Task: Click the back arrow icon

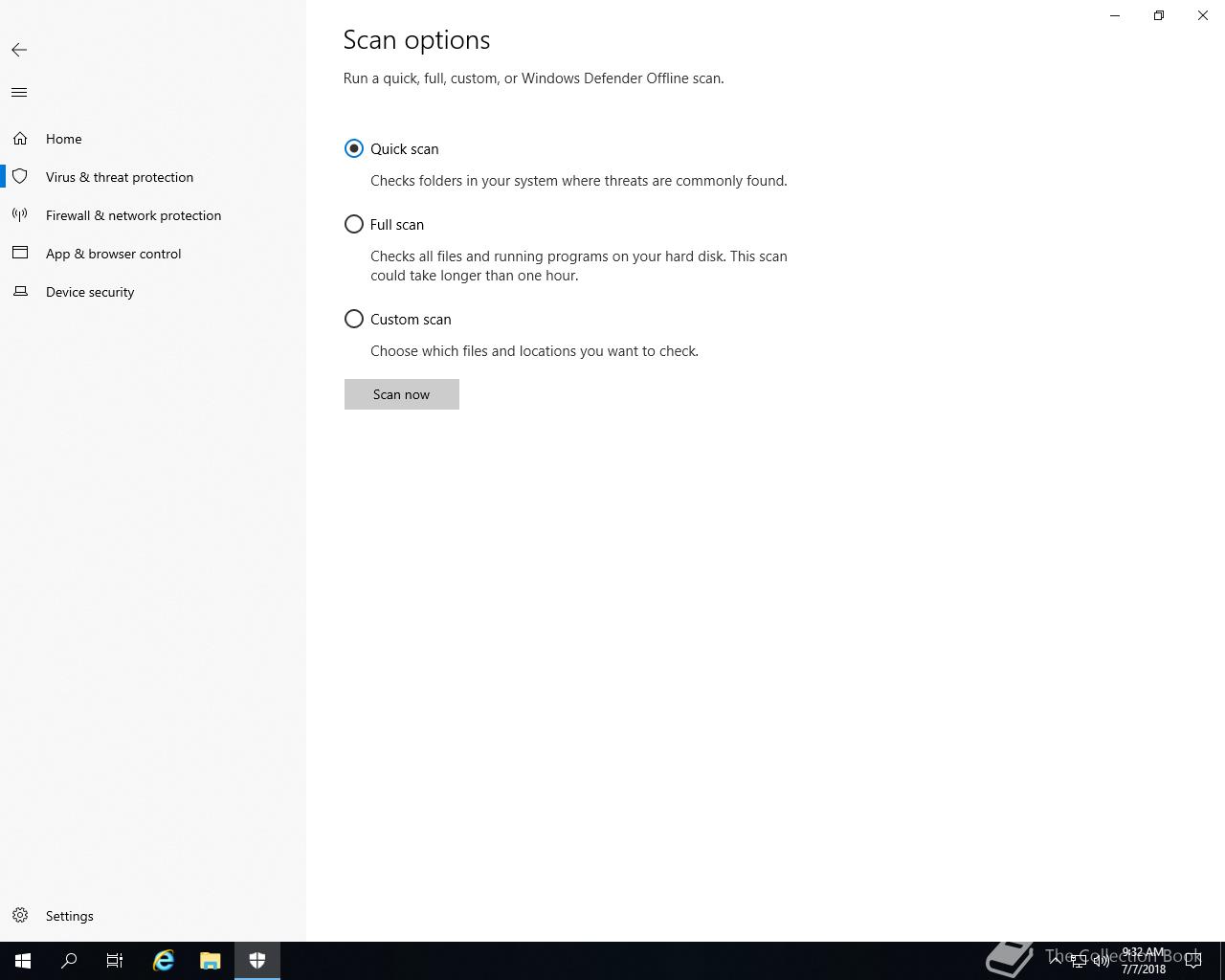Action: [19, 50]
